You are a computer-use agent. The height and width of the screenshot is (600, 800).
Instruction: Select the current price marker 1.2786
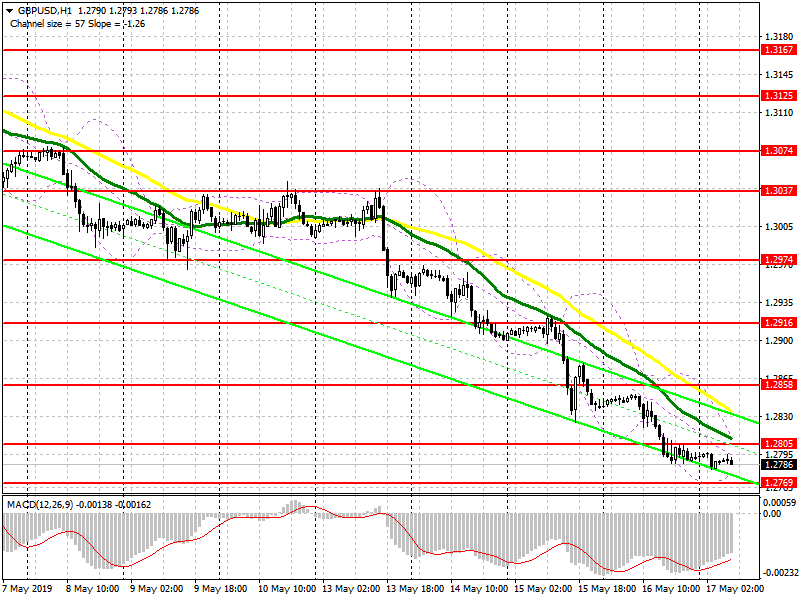click(779, 464)
